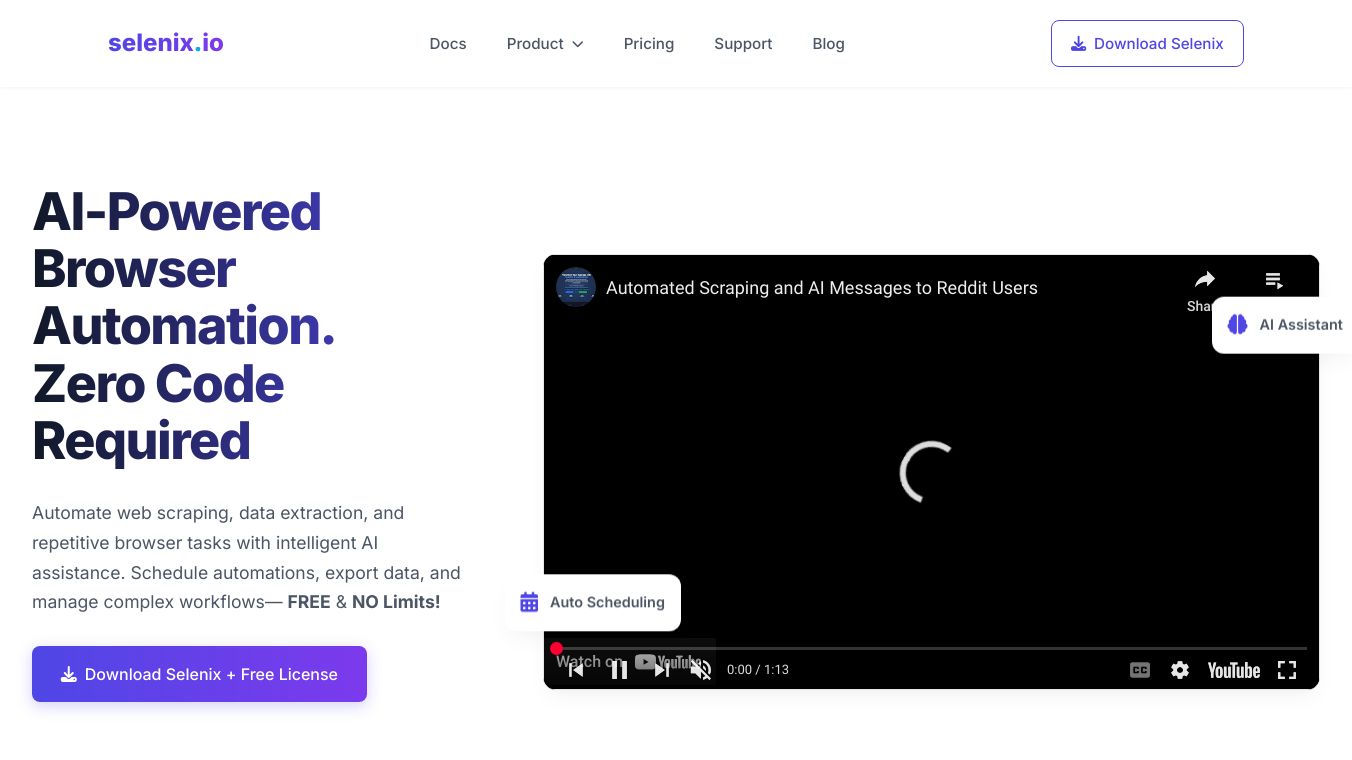Unmute the video sound
1352x760 pixels.
(x=701, y=670)
